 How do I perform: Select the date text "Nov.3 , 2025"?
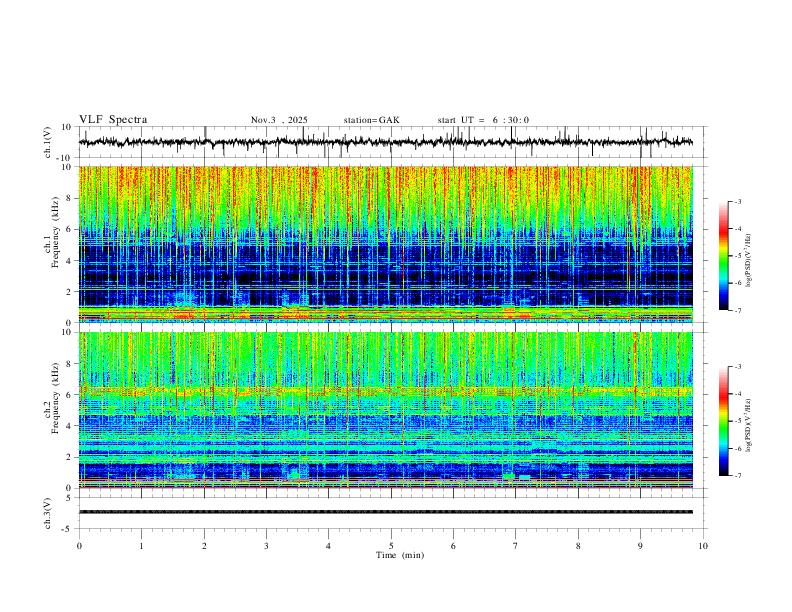click(279, 120)
